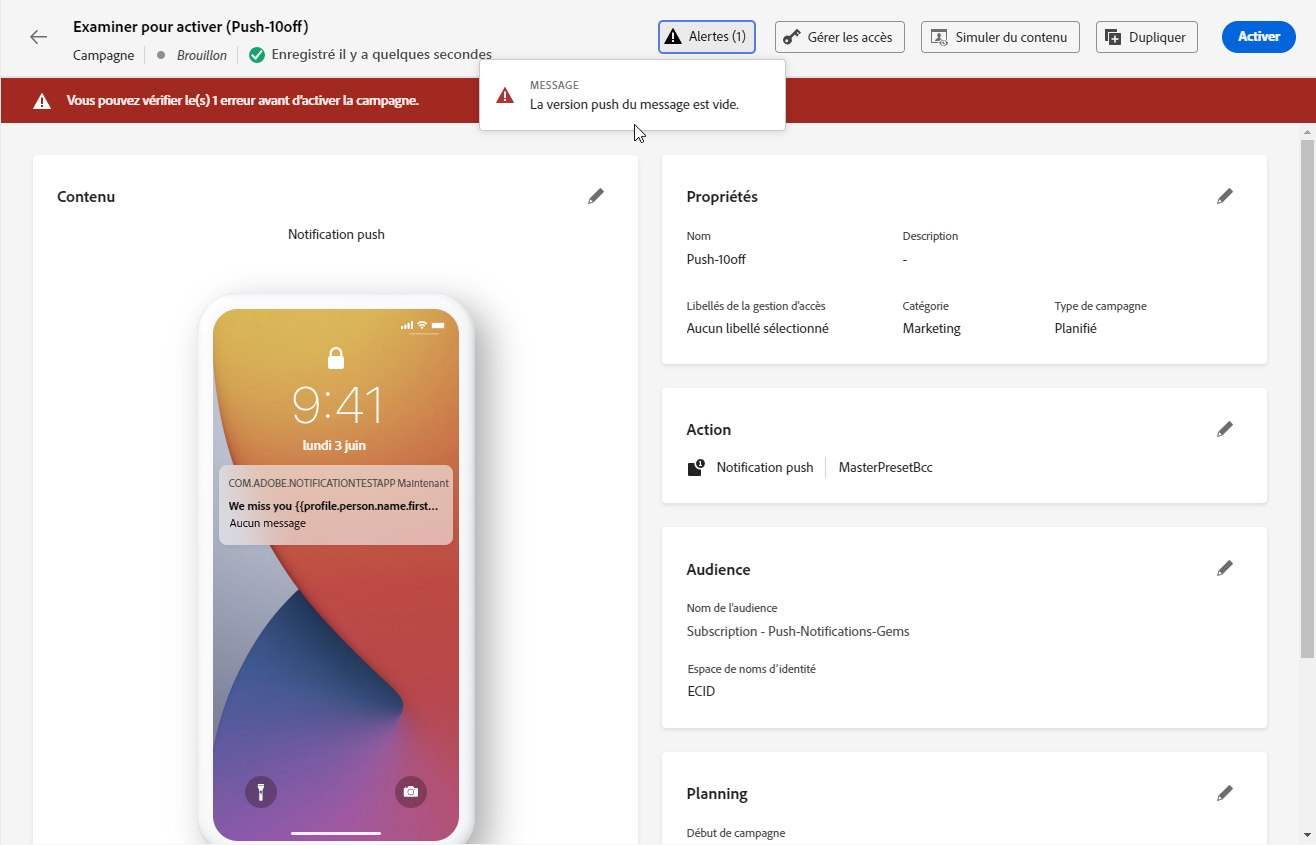
Task: Click the Notification push heading above preview
Action: pyautogui.click(x=336, y=234)
